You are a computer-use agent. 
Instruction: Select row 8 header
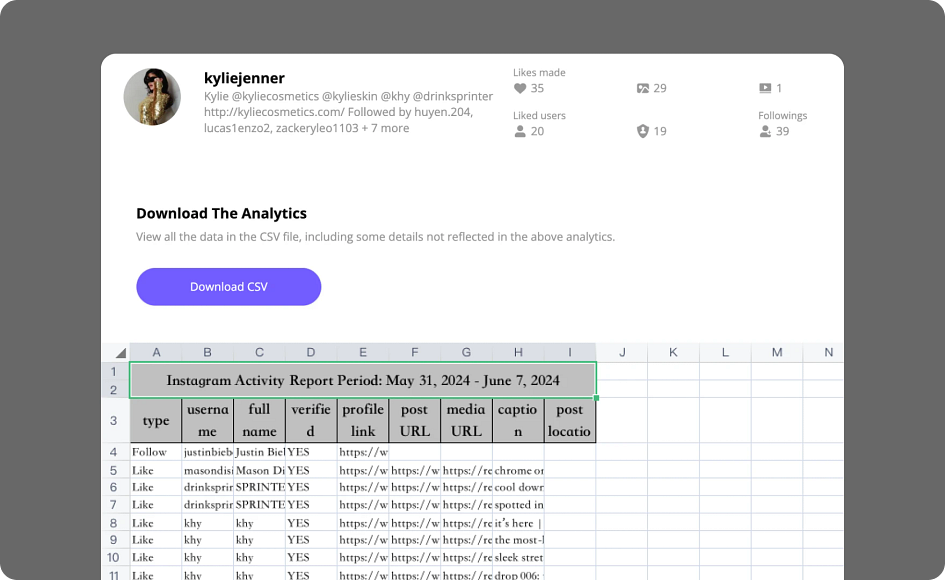pyautogui.click(x=114, y=523)
